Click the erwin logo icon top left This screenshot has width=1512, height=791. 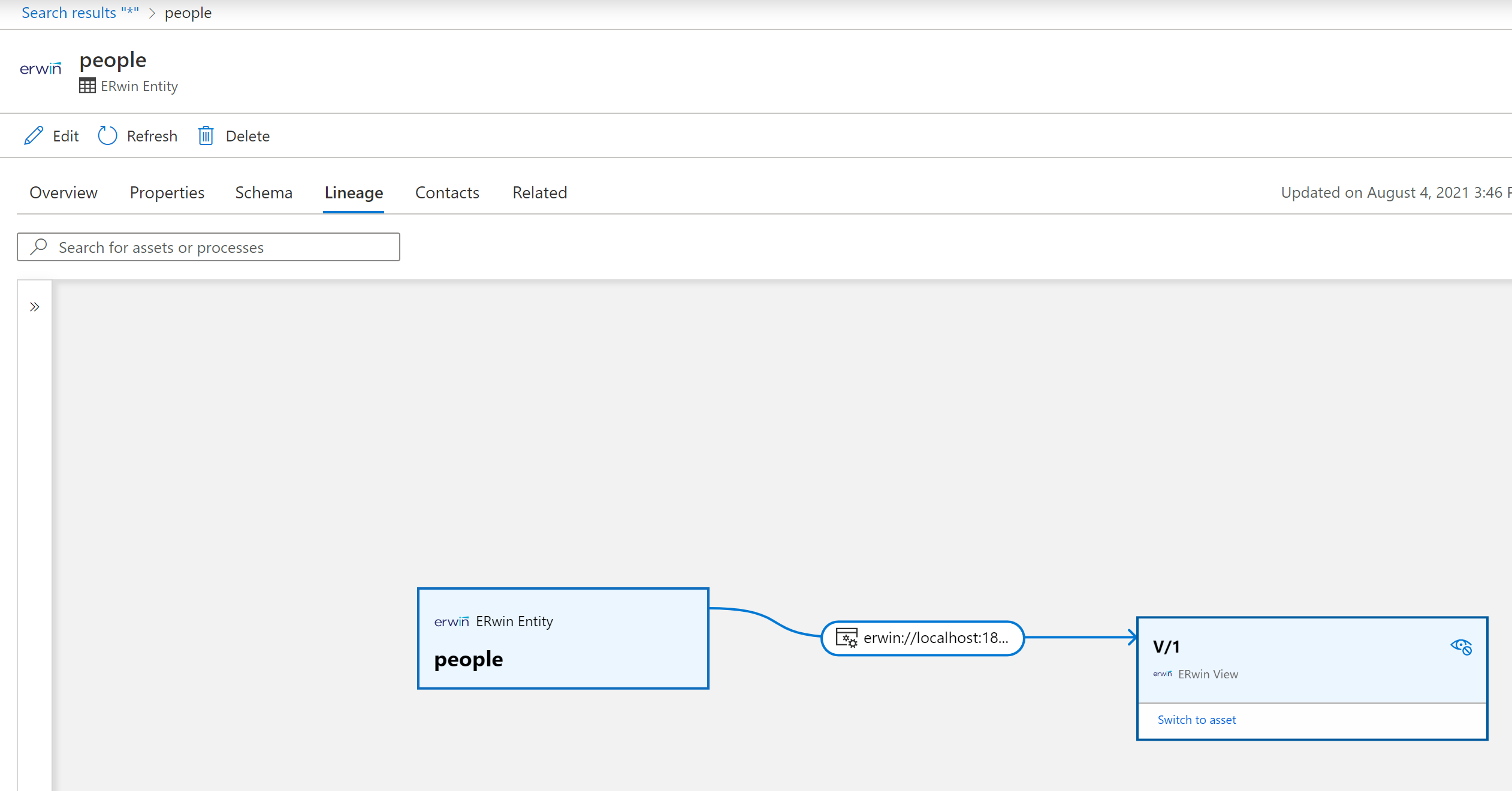point(40,68)
